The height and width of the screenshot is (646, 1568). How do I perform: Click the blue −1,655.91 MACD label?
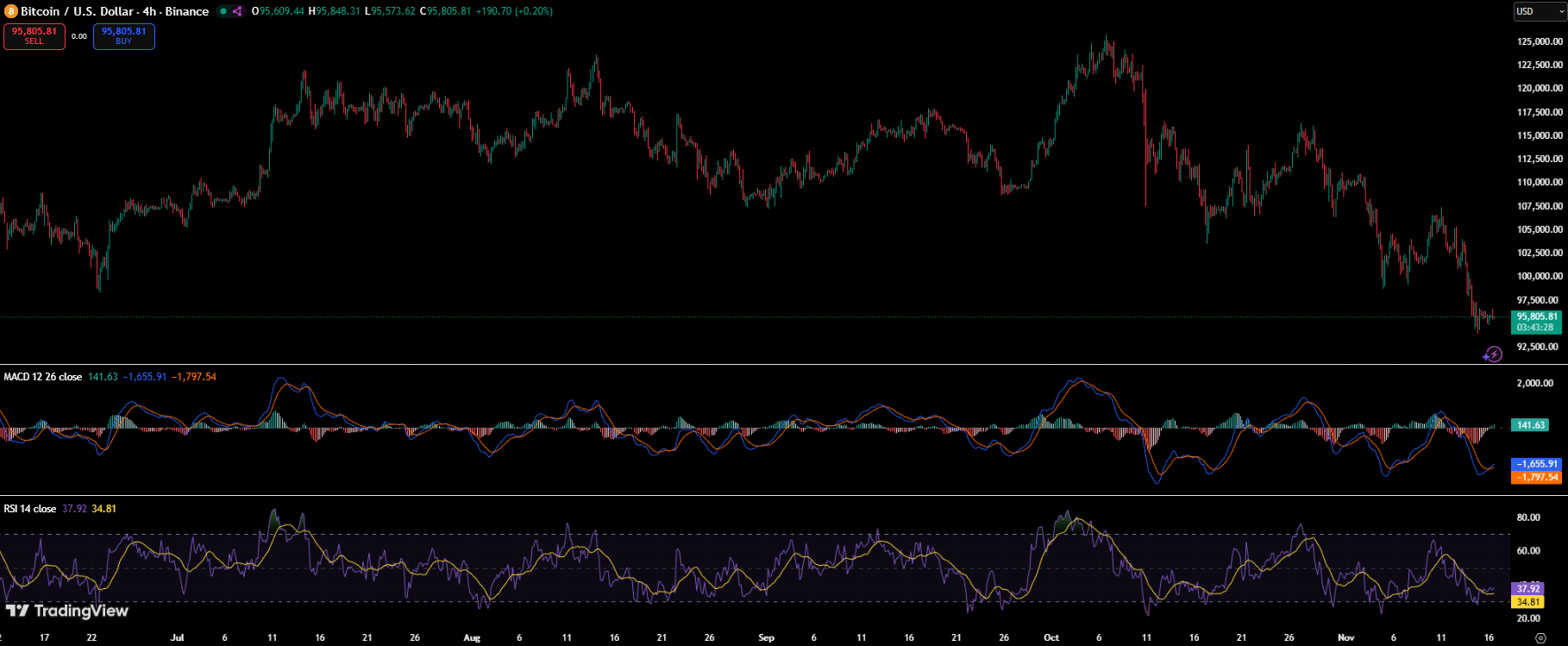tap(1537, 464)
